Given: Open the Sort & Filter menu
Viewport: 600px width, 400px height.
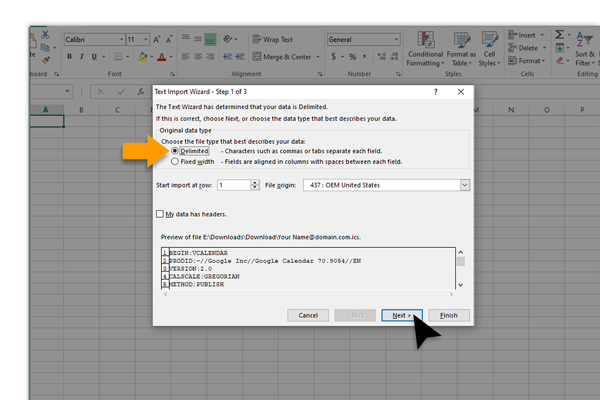Looking at the screenshot, I should coord(585,49).
